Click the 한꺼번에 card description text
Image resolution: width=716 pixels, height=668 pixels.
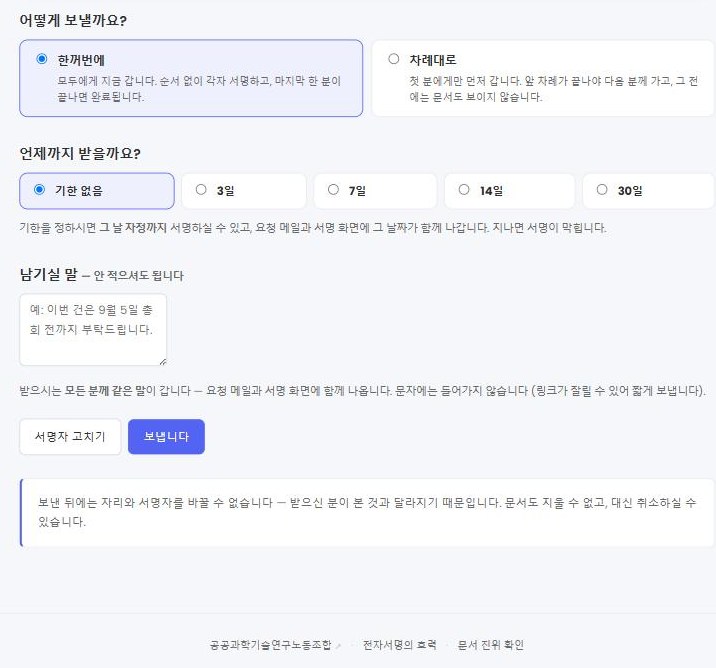(x=199, y=89)
